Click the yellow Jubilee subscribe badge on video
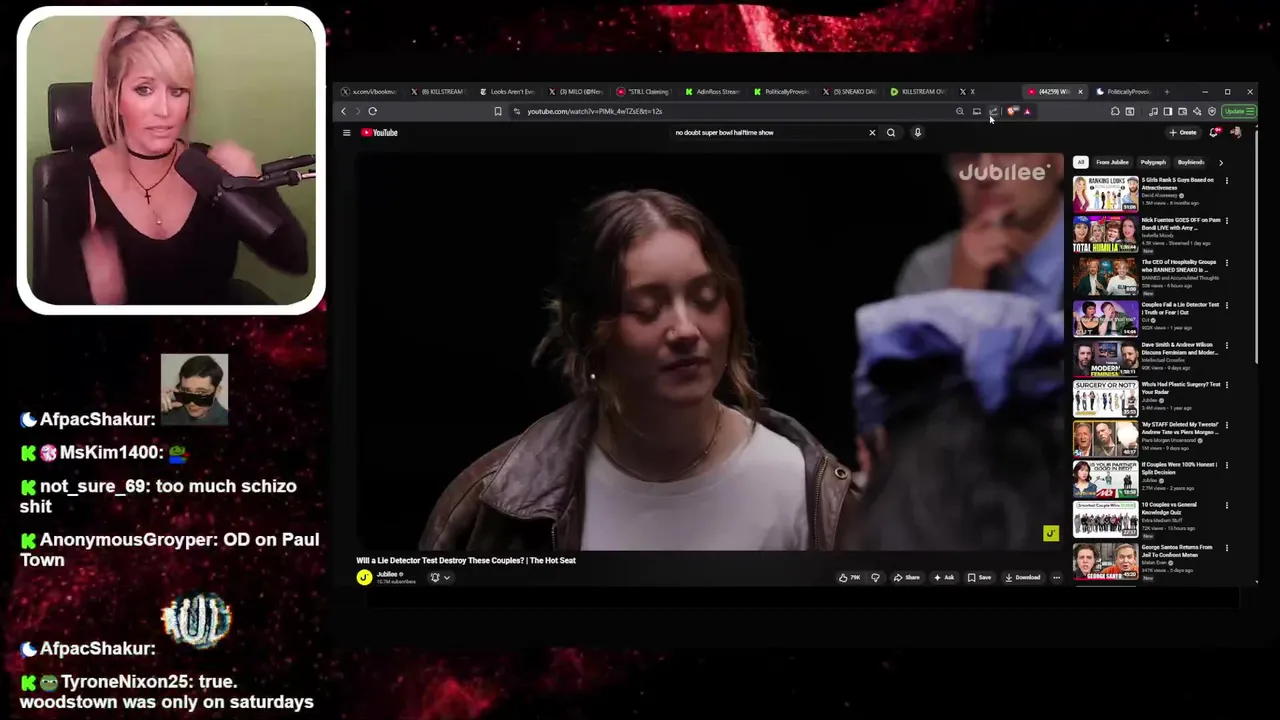This screenshot has width=1280, height=720. [x=1050, y=534]
